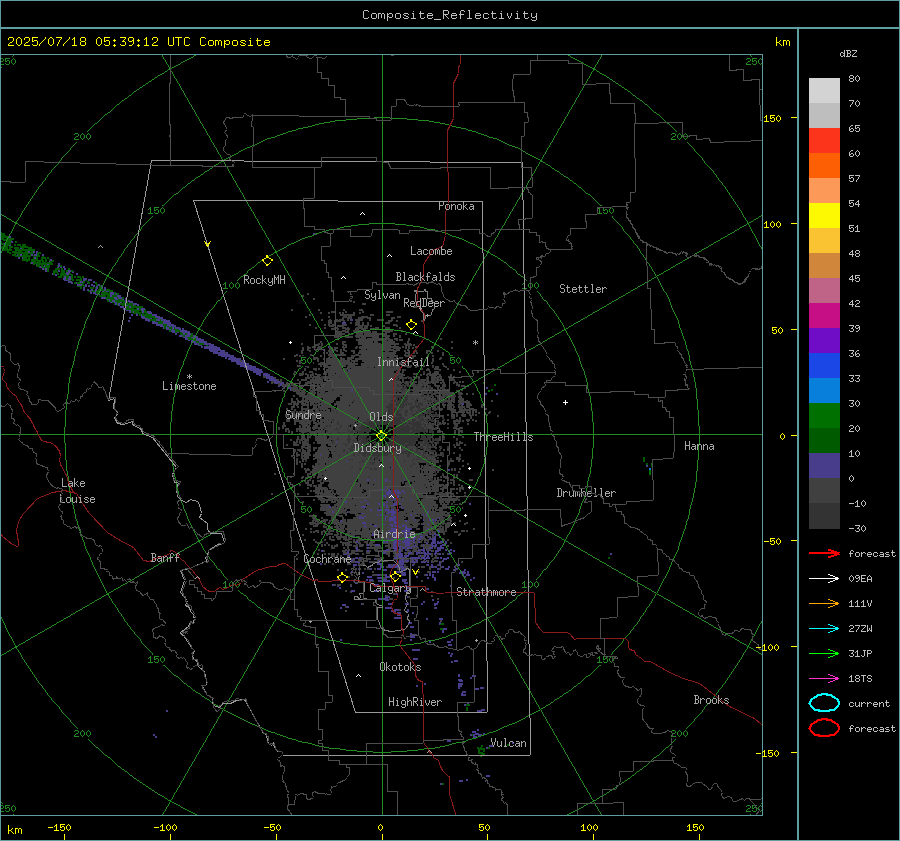Screen dimensions: 900x841
Task: Click the Olds town label
Action: (381, 417)
